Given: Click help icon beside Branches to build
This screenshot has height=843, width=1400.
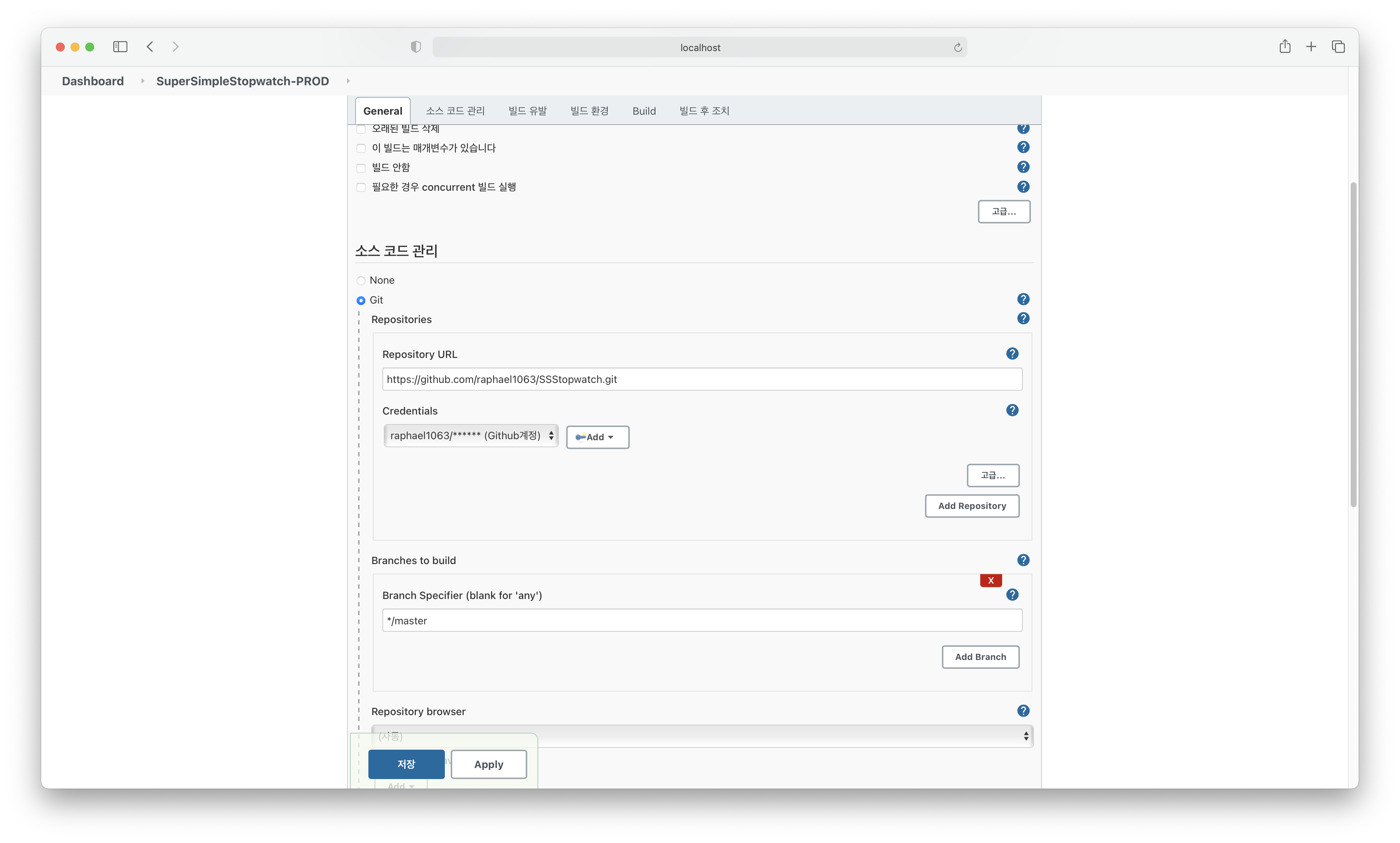Looking at the screenshot, I should (1023, 560).
